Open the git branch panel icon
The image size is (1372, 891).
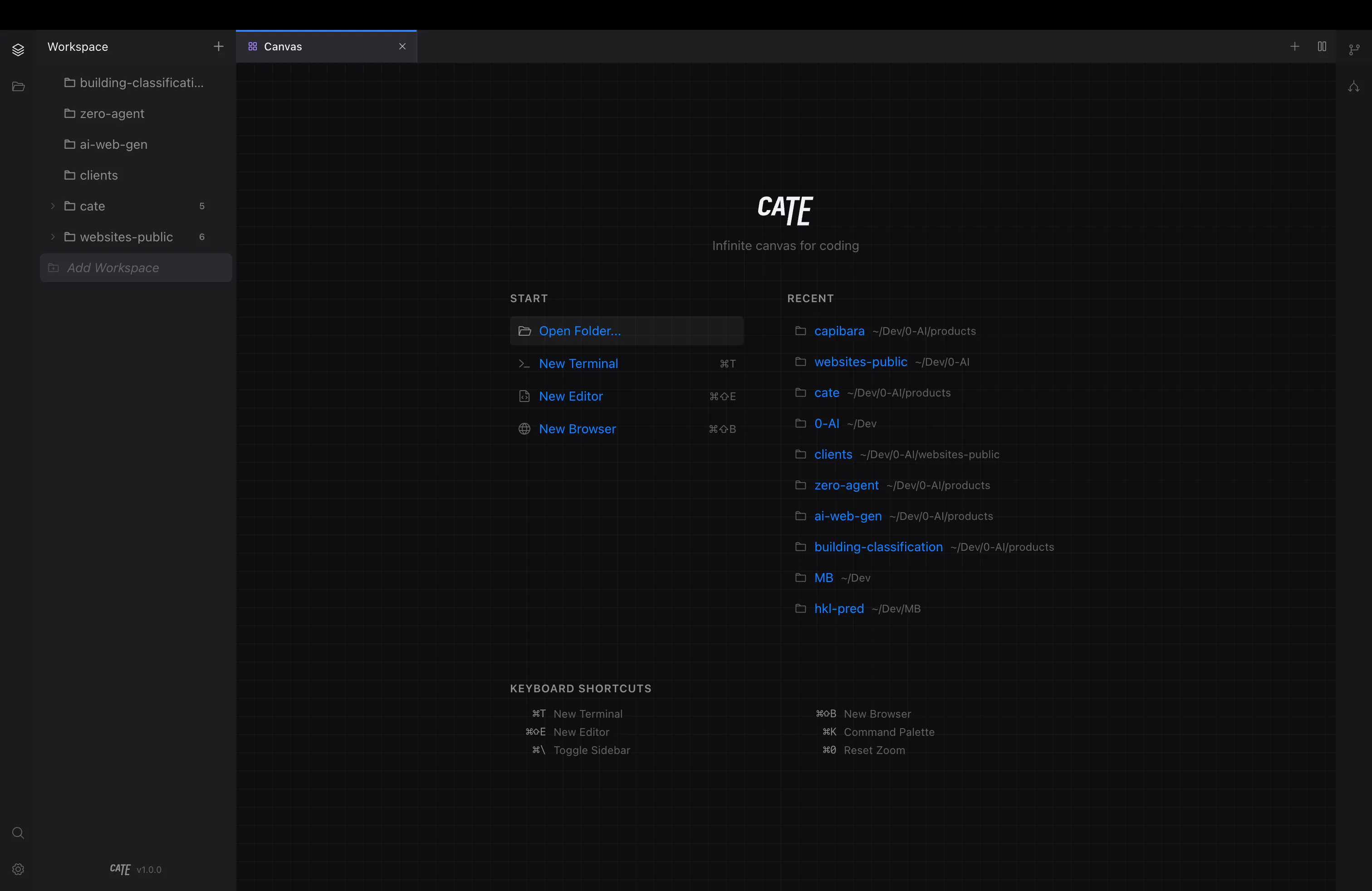(x=1353, y=50)
